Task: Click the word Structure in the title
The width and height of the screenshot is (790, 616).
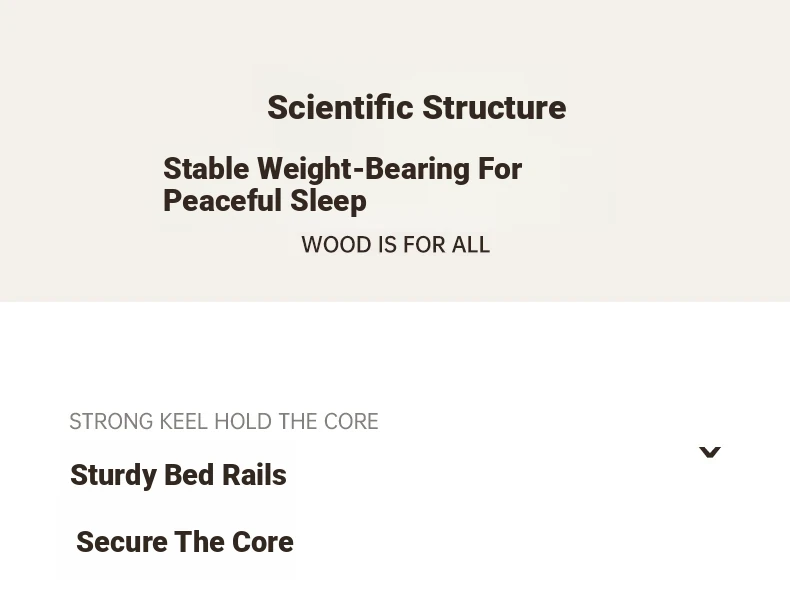Action: pyautogui.click(x=494, y=107)
